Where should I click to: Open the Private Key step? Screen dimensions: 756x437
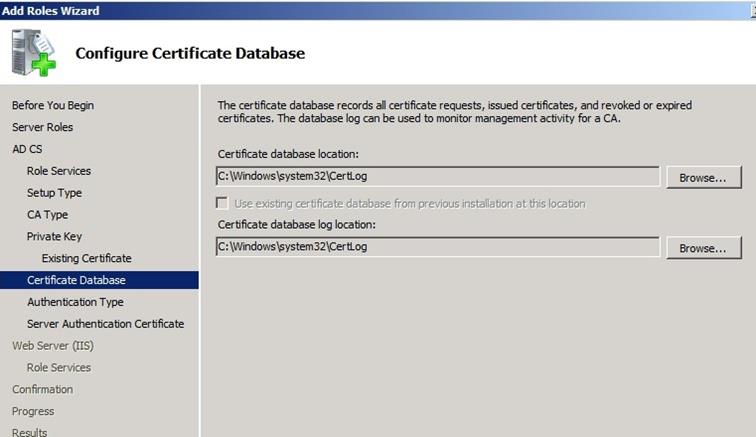coord(54,236)
